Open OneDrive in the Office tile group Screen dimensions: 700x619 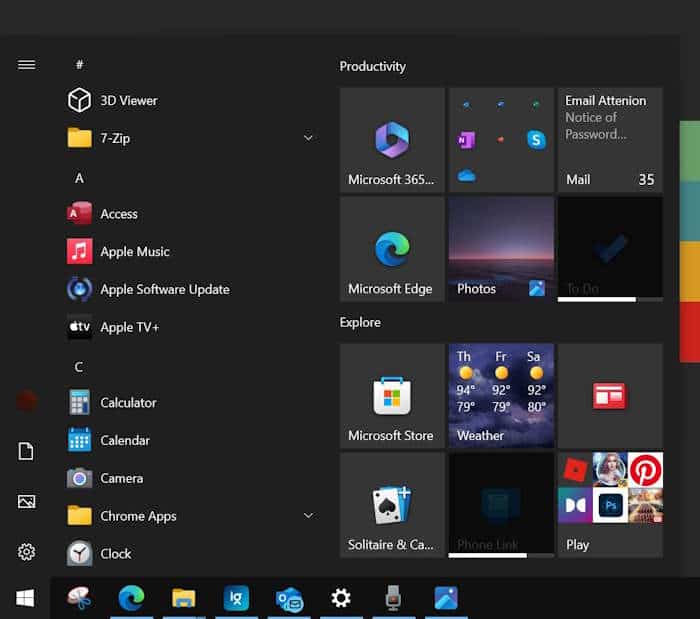point(466,175)
